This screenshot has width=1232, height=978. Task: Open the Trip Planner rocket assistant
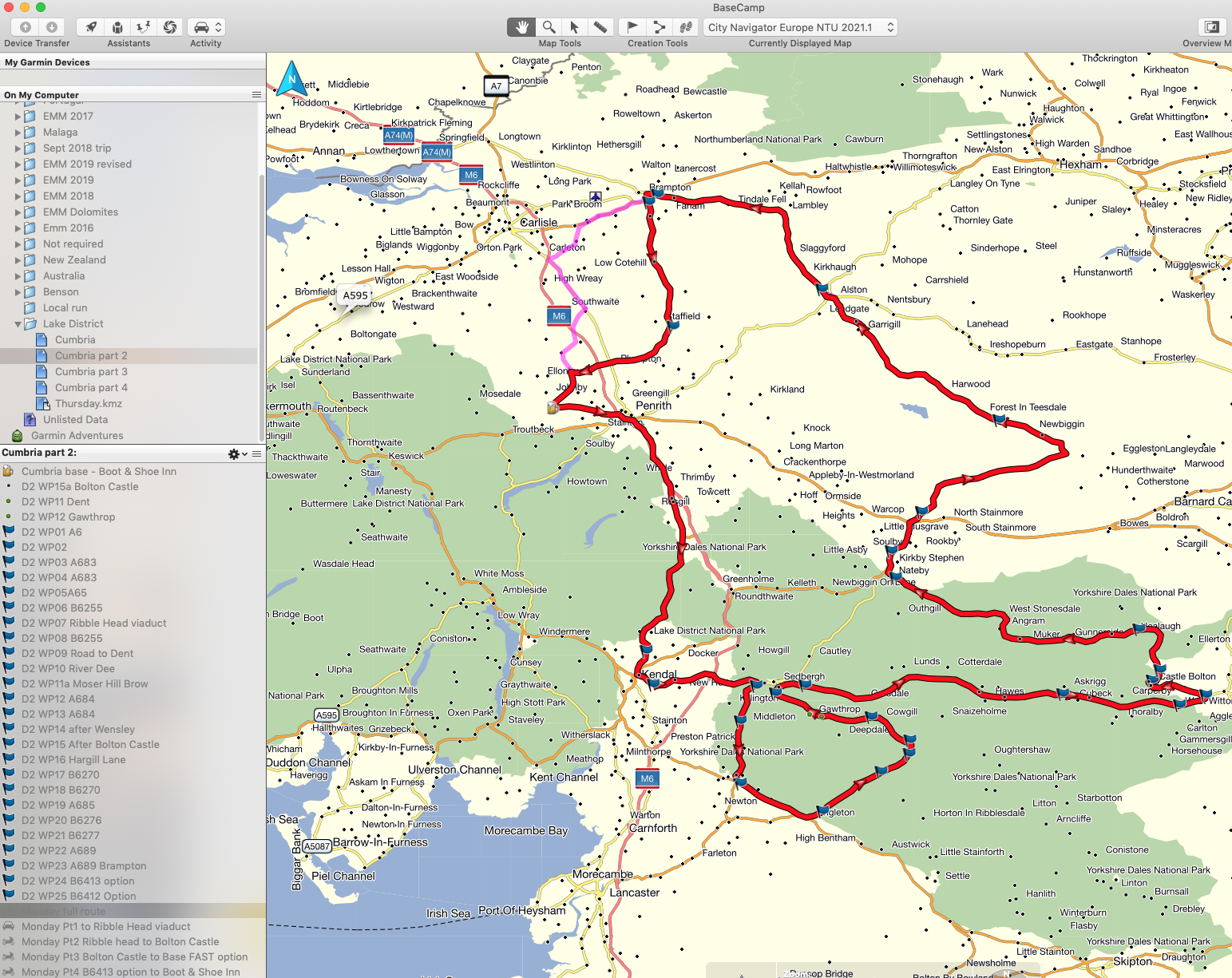tap(91, 27)
